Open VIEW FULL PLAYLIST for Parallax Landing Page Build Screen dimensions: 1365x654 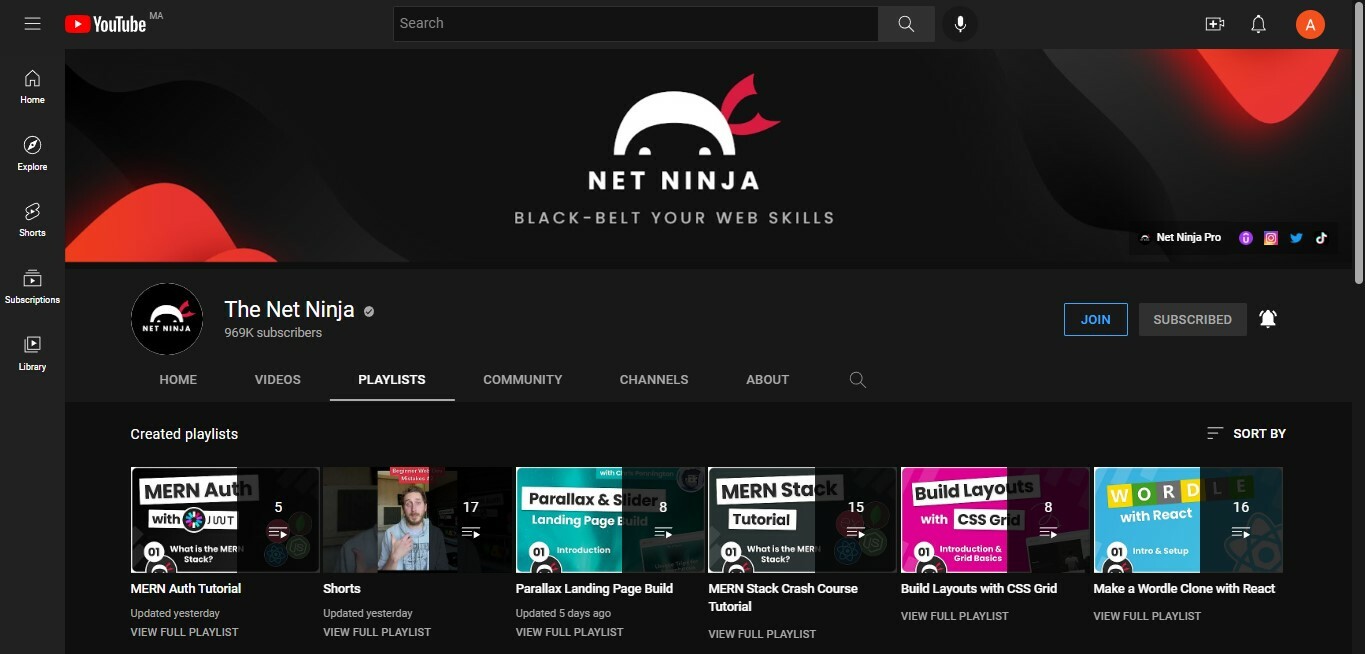569,632
